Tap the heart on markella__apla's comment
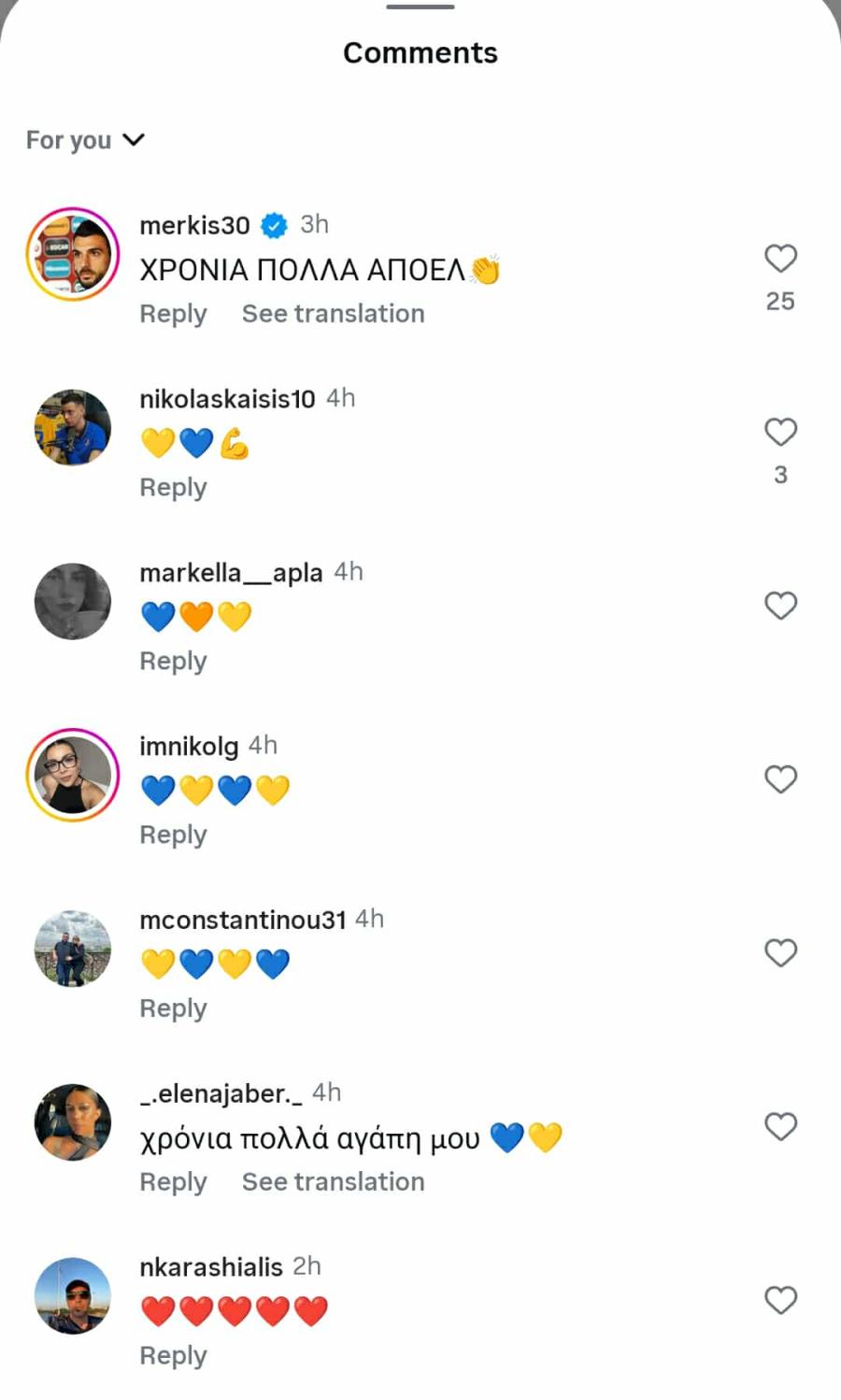Image resolution: width=841 pixels, height=1400 pixels. 780,606
